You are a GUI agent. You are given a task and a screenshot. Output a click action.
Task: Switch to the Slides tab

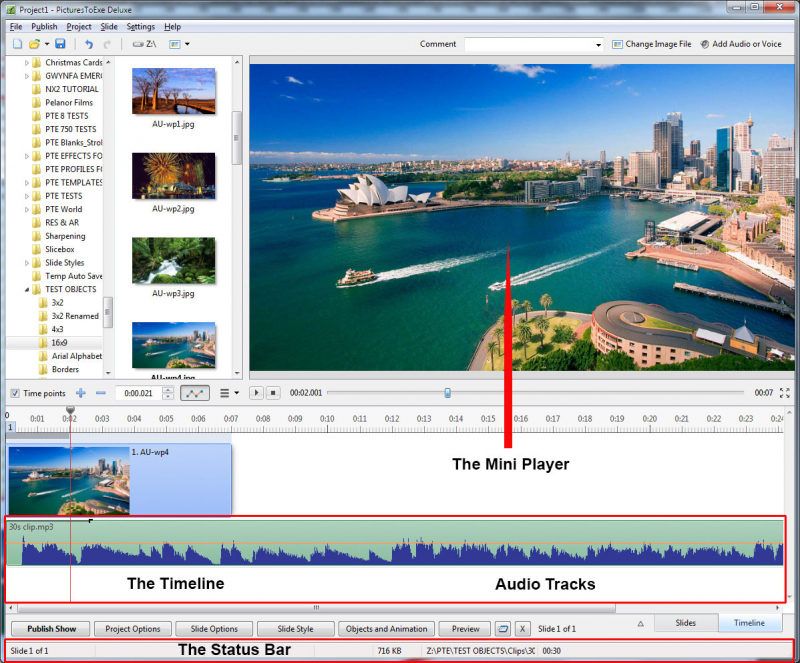pyautogui.click(x=686, y=623)
